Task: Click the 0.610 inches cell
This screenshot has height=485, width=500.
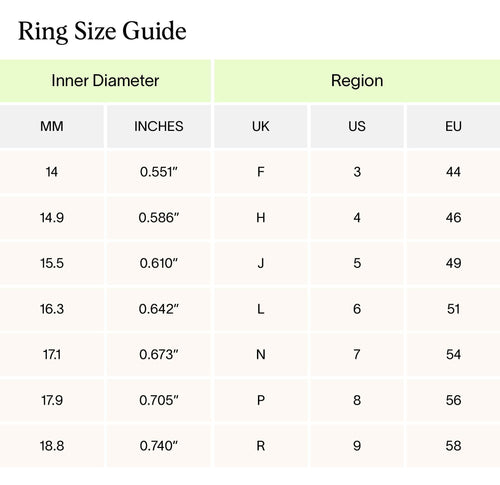Action: coord(159,263)
